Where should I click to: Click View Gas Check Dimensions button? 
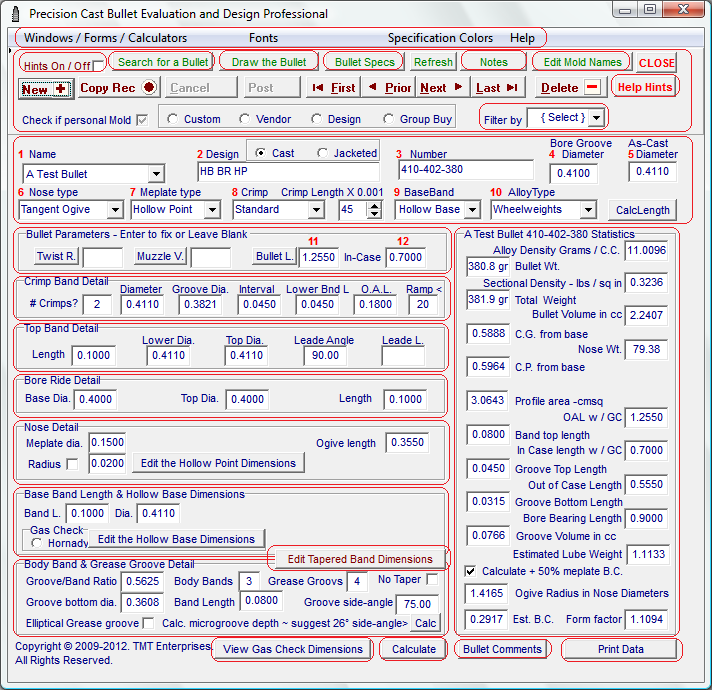pyautogui.click(x=293, y=649)
